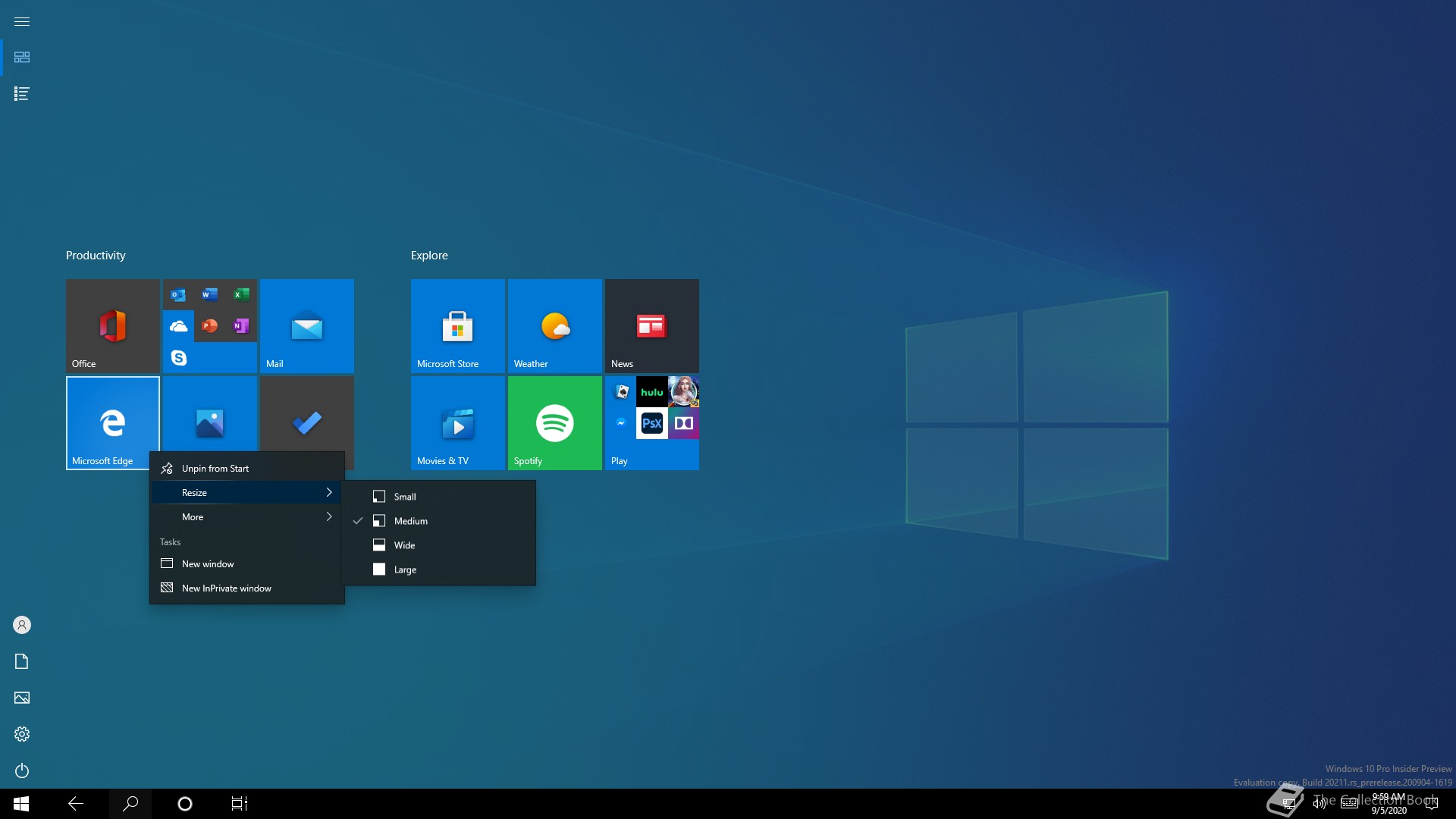Open the To Do checkmark tile
Screen dimensions: 1456x819
[307, 416]
